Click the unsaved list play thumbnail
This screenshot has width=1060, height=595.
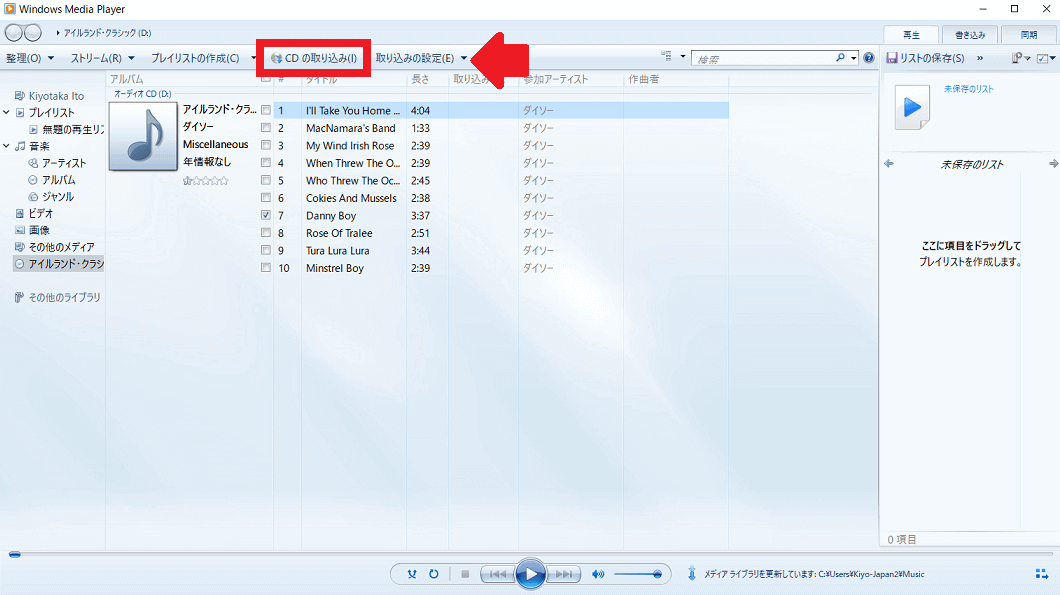[x=912, y=107]
